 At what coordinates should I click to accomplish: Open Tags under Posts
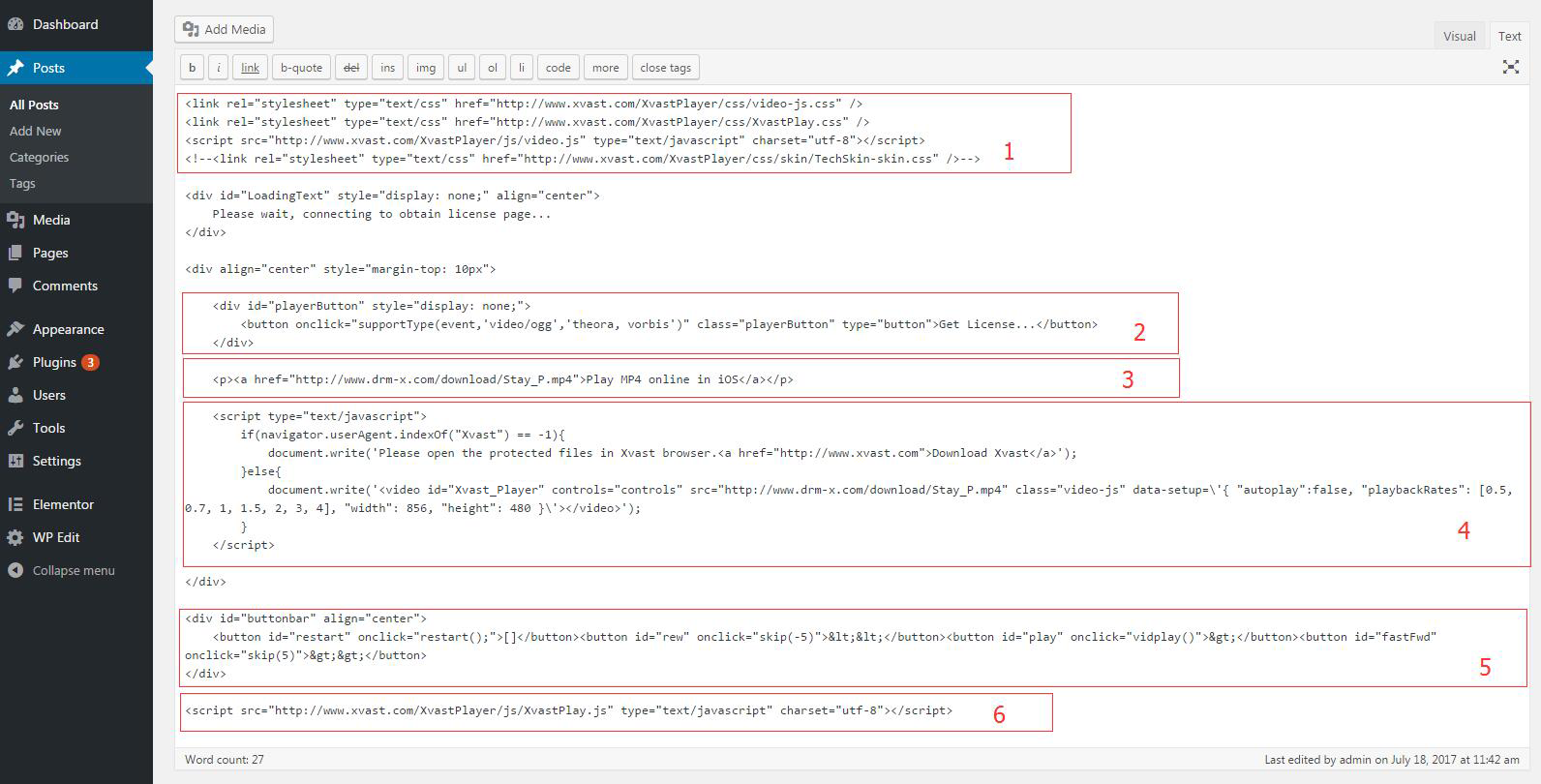(22, 183)
